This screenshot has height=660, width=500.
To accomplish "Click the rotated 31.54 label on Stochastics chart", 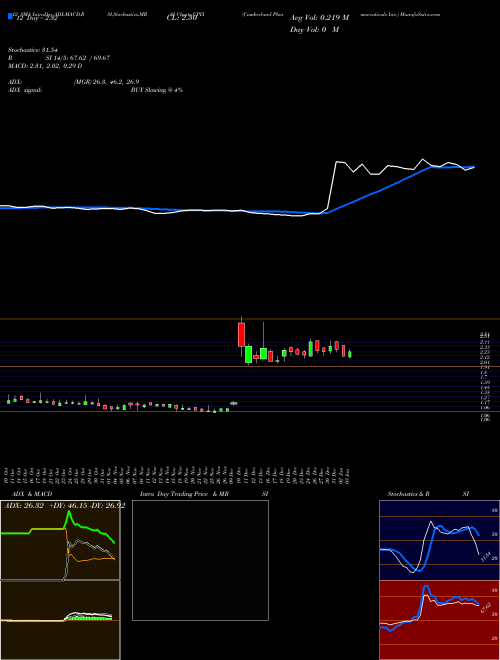I will click(486, 557).
